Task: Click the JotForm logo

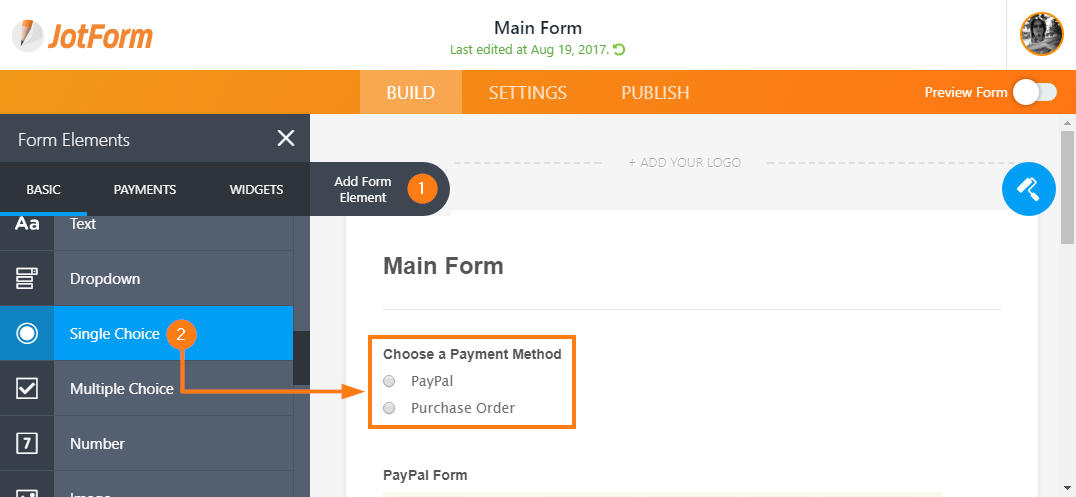Action: [x=83, y=35]
